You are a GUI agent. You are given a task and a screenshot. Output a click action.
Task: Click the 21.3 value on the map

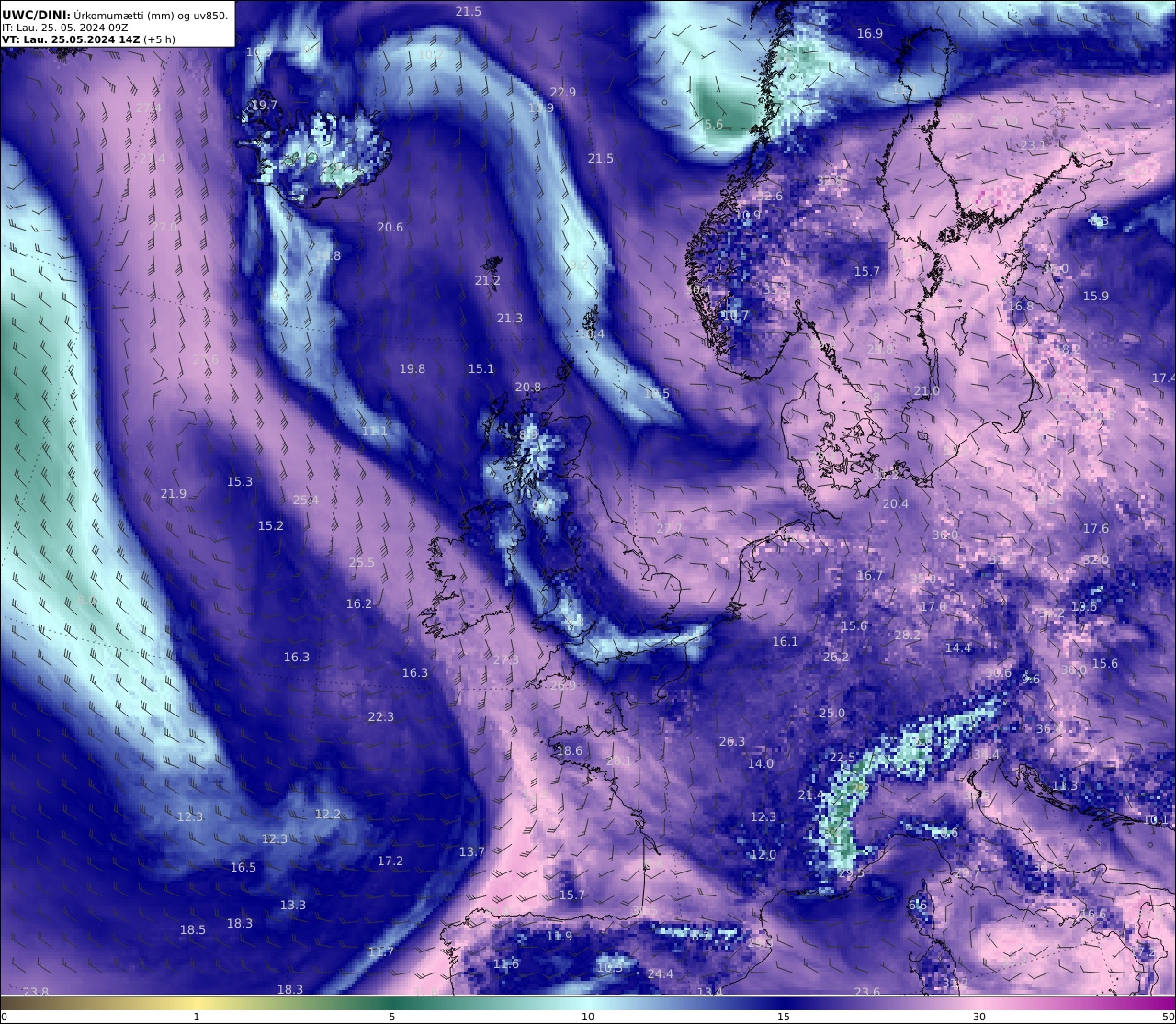pos(510,318)
